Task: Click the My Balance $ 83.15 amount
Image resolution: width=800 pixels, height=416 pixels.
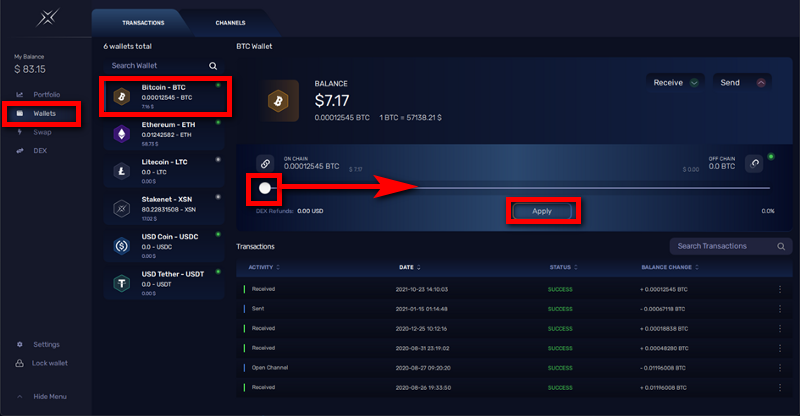Action: (x=30, y=69)
